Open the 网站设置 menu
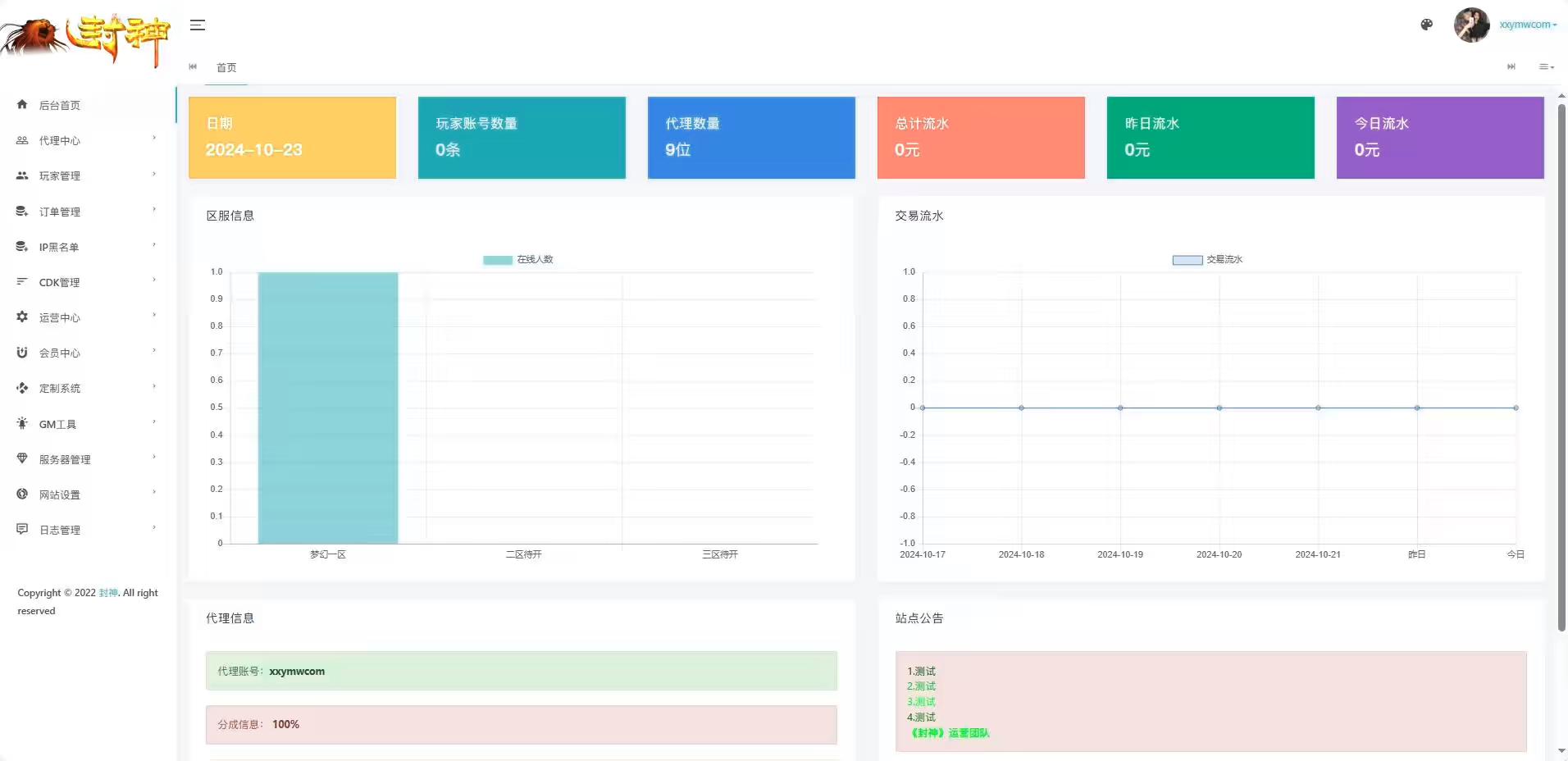Image resolution: width=1568 pixels, height=761 pixels. pos(60,494)
